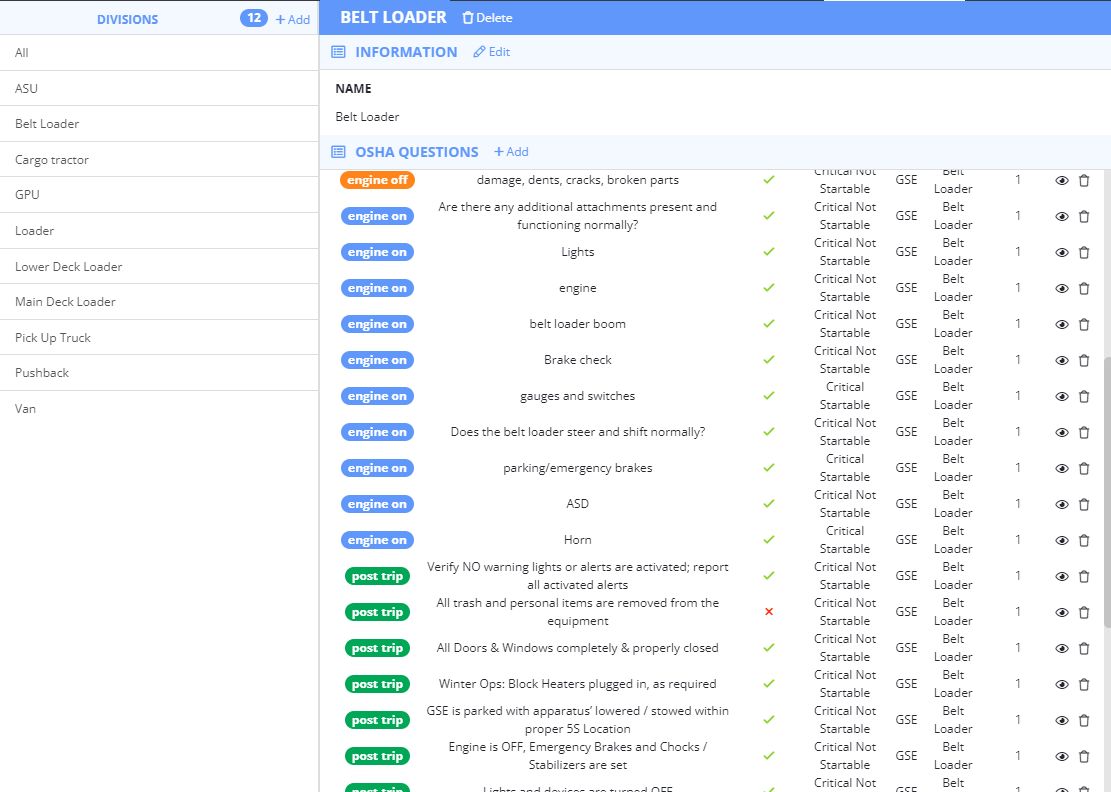
Task: Toggle visibility of the 'Brake check' question
Action: [1062, 360]
